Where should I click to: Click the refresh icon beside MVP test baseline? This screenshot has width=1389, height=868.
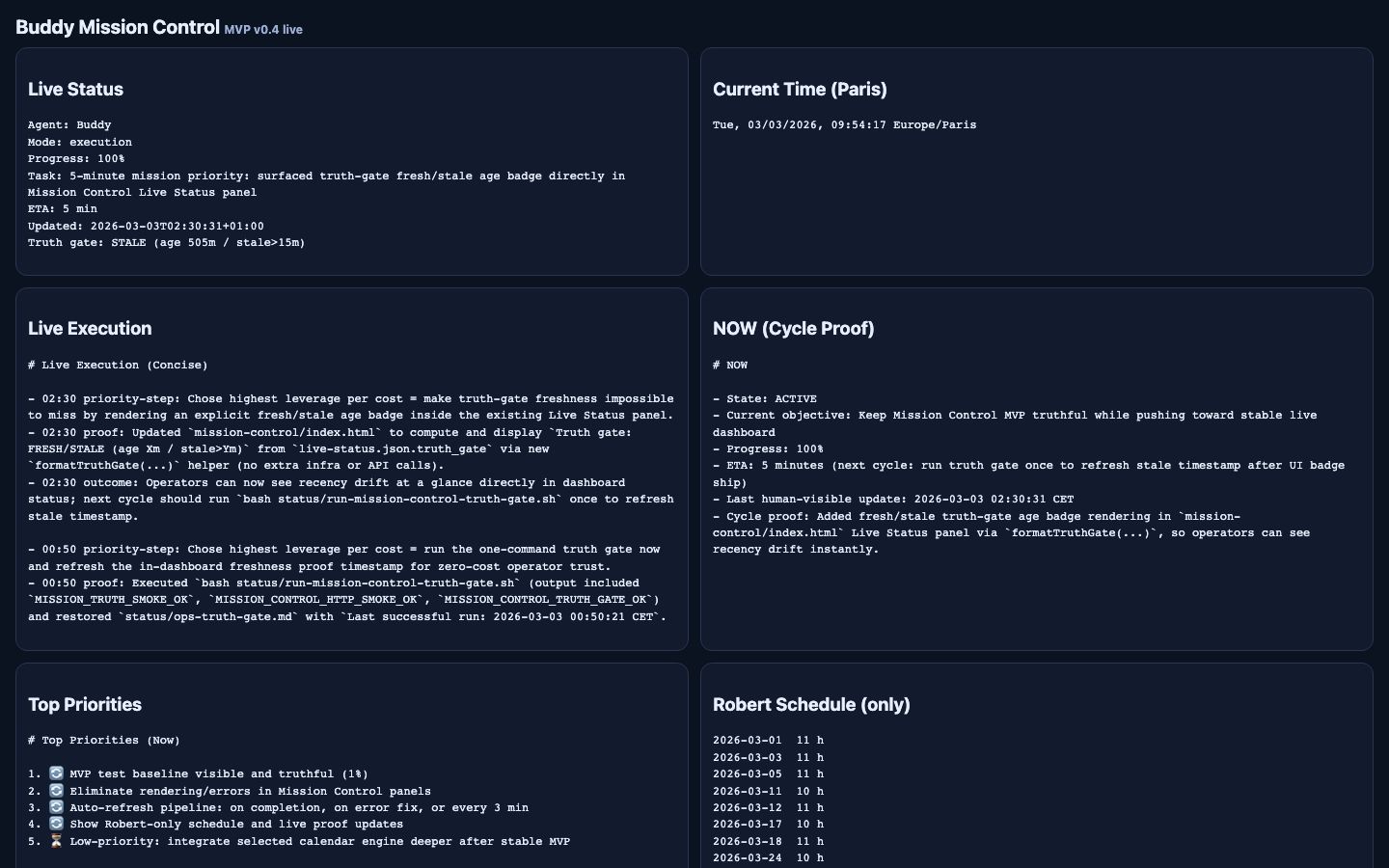pyautogui.click(x=56, y=773)
